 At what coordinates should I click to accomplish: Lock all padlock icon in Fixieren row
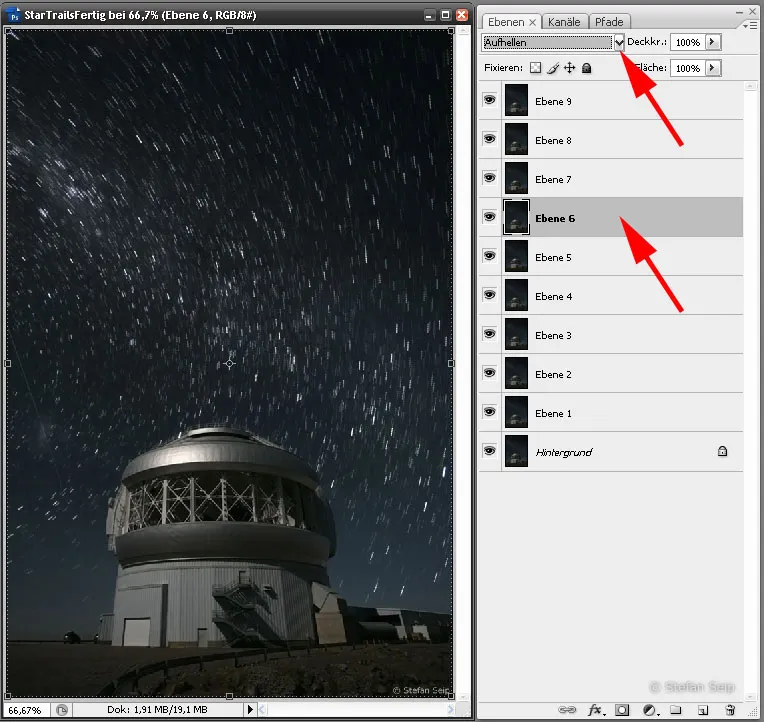coord(587,68)
